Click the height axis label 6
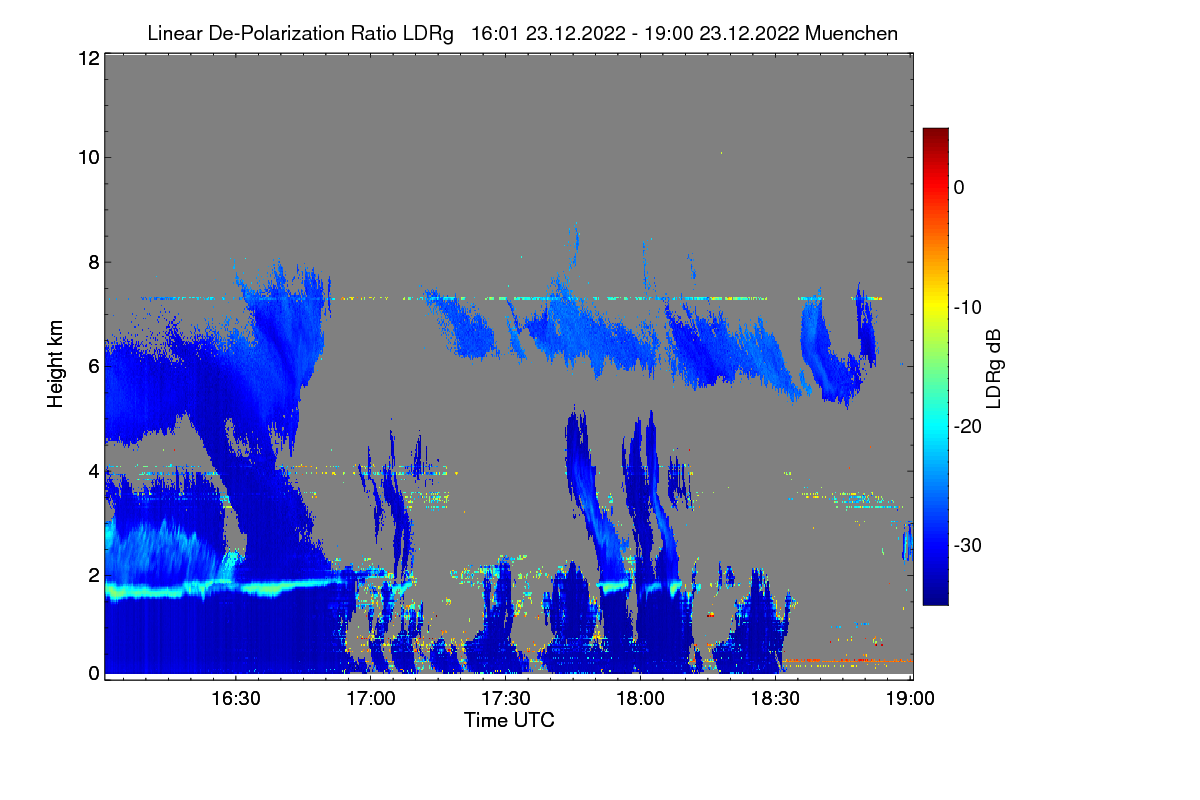Image resolution: width=1200 pixels, height=800 pixels. coord(93,366)
